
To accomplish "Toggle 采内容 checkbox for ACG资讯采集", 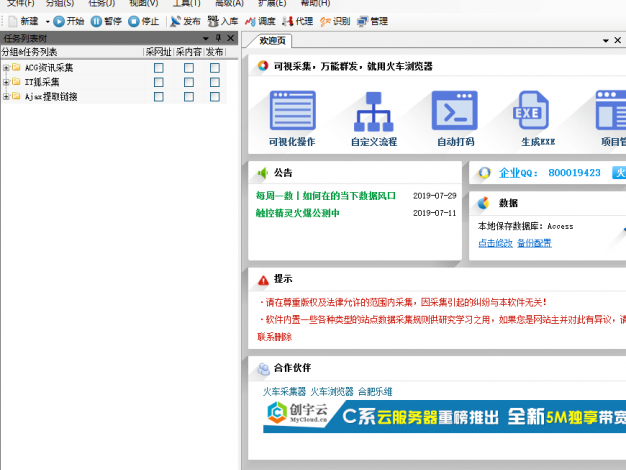I will click(x=189, y=68).
